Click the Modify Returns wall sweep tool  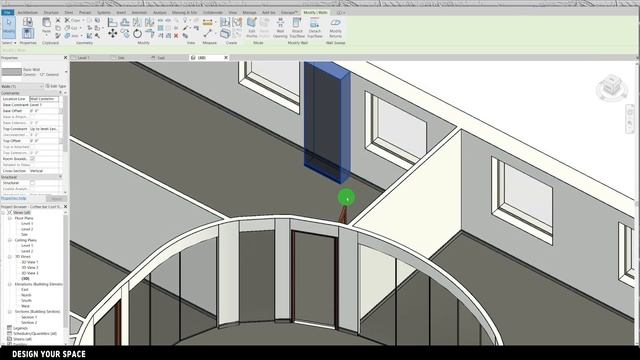click(336, 28)
